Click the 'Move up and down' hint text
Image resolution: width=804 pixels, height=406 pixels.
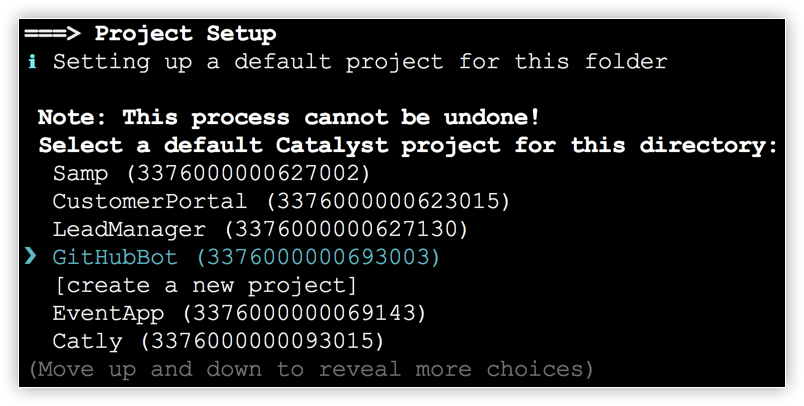pos(310,370)
